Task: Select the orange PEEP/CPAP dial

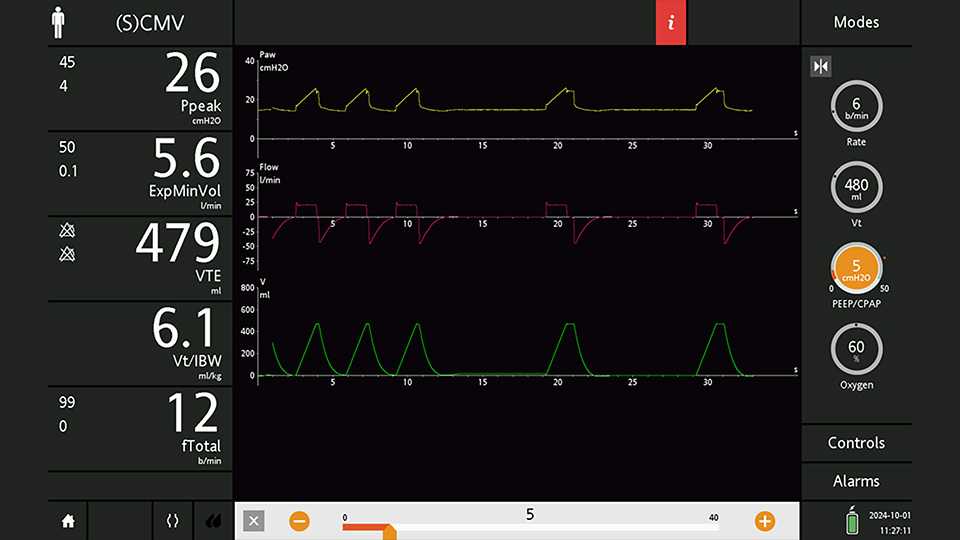Action: [856, 269]
